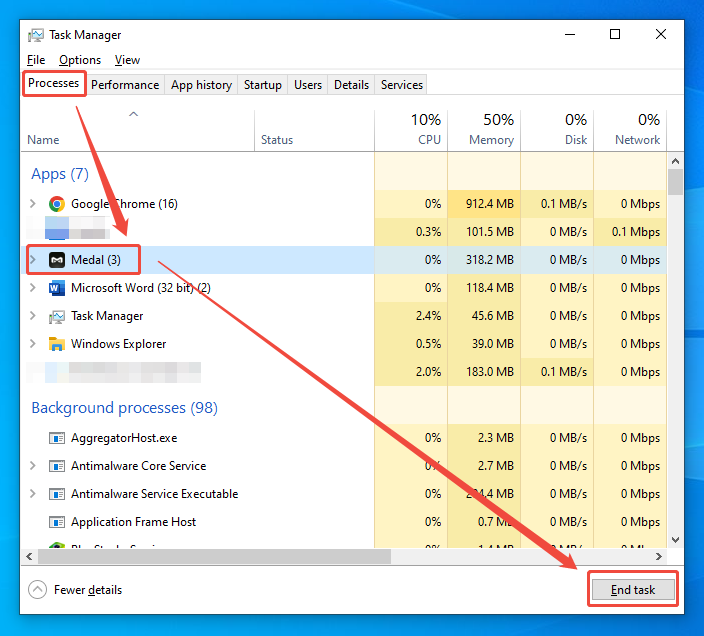The image size is (704, 636).
Task: Click the horizontal scrollbar right arrow
Action: (659, 557)
